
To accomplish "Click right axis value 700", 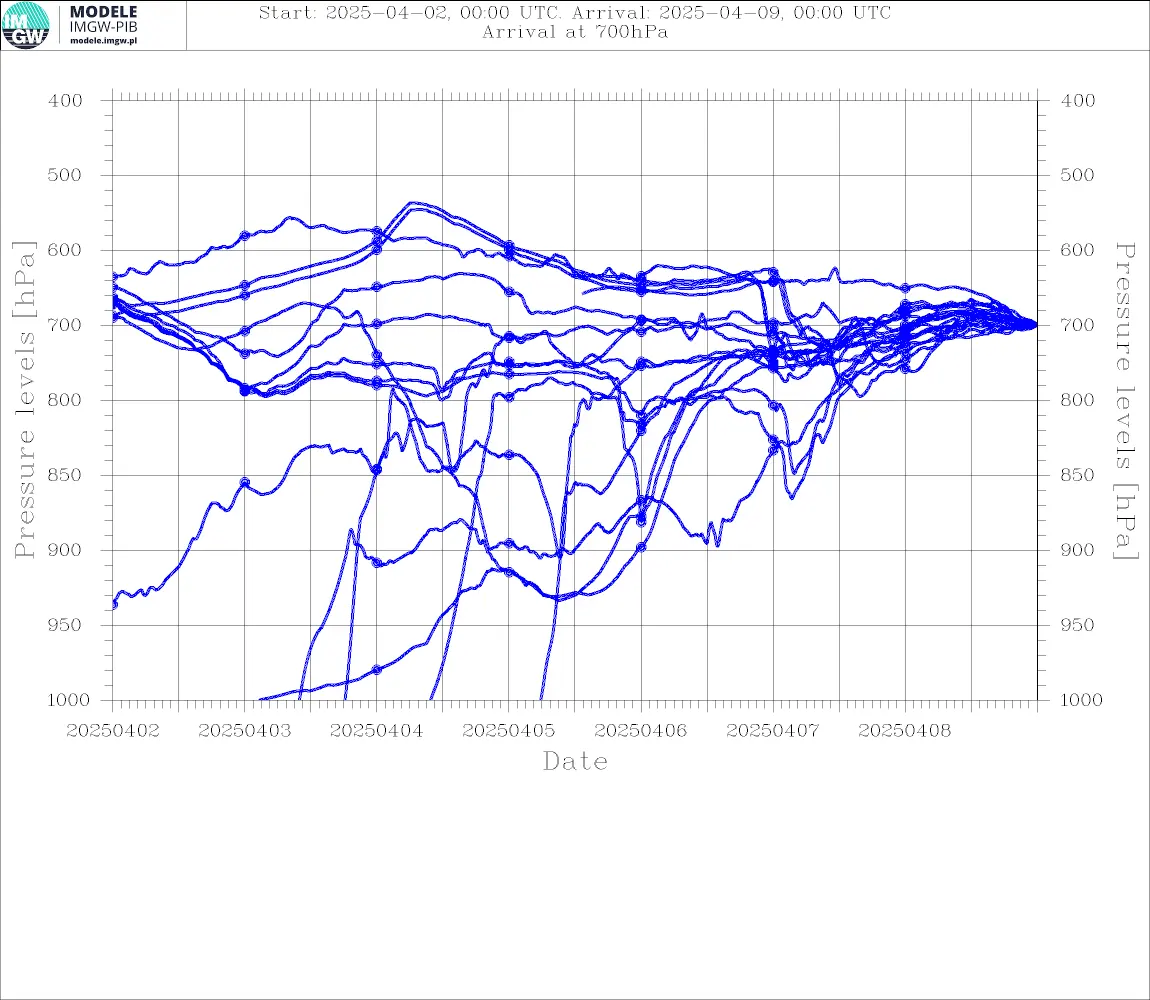I will click(x=1077, y=325).
